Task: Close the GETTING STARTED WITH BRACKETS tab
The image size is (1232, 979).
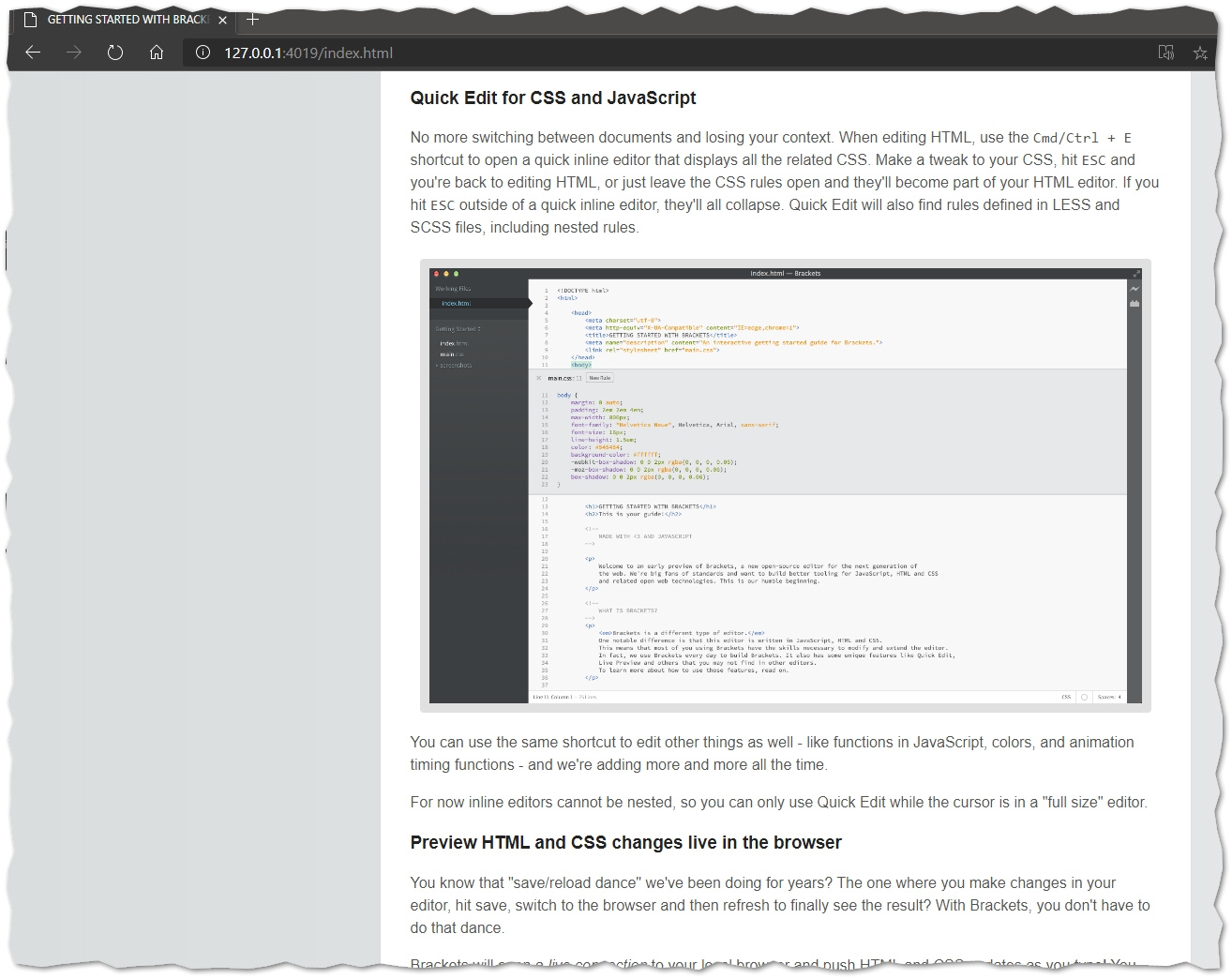Action: 222,20
